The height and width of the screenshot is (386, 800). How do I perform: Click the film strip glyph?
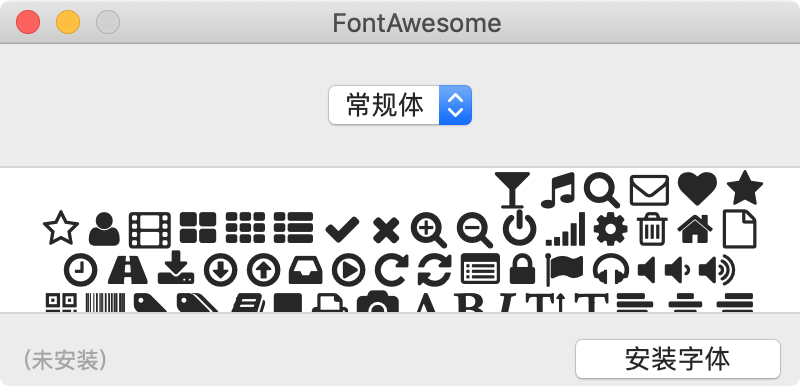pos(149,230)
